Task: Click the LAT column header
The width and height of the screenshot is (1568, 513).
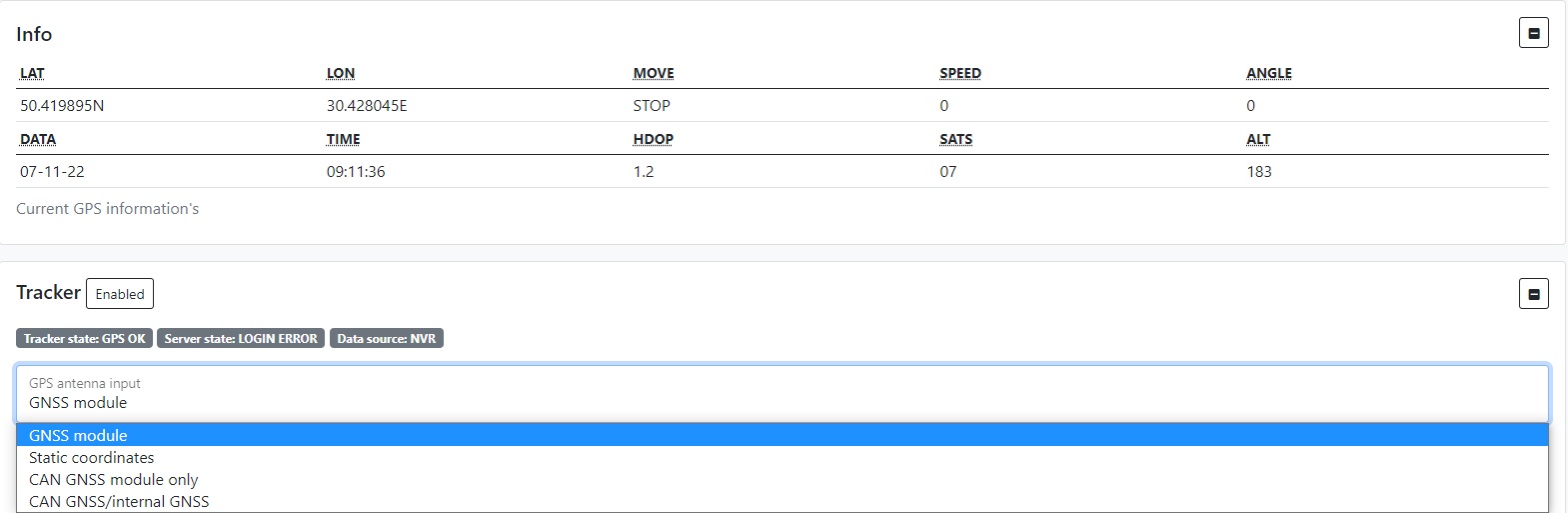Action: 32,73
